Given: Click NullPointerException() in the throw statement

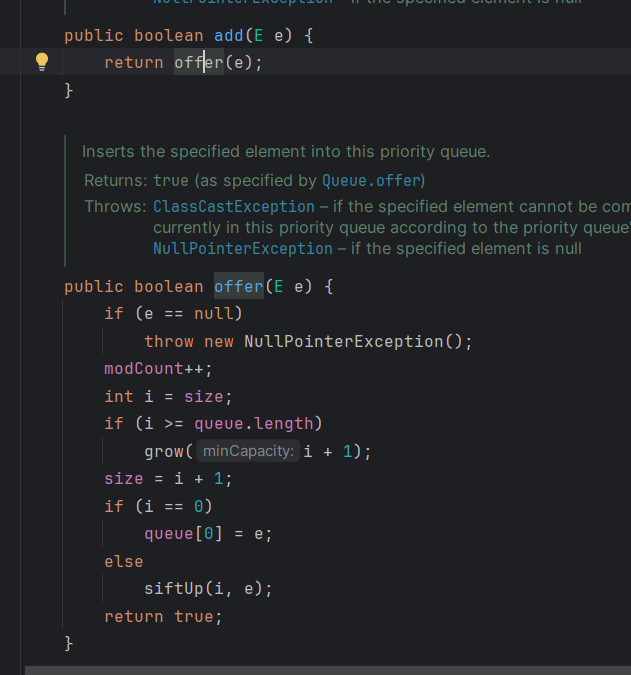Looking at the screenshot, I should [357, 341].
